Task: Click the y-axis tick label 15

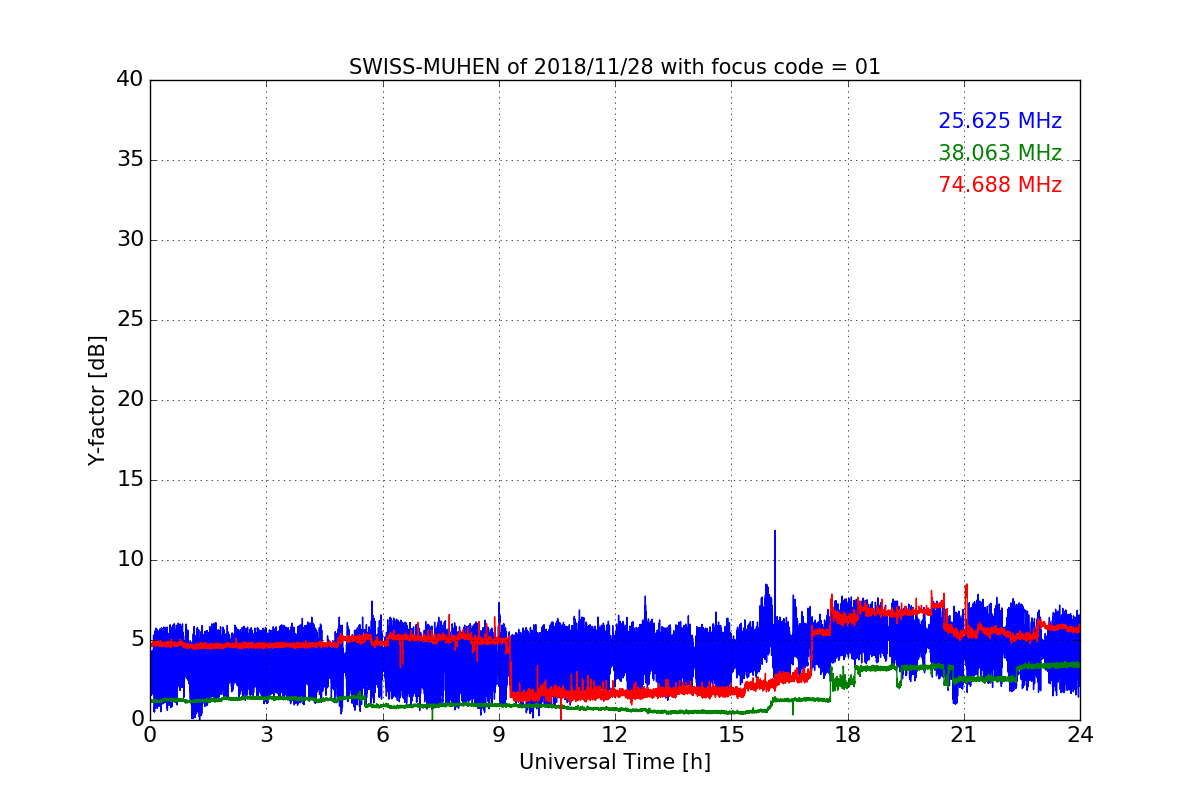Action: point(130,480)
